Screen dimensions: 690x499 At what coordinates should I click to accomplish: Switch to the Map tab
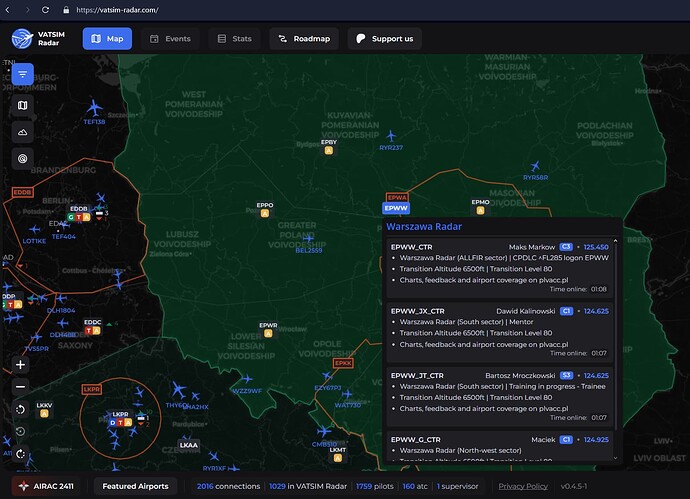pyautogui.click(x=107, y=39)
